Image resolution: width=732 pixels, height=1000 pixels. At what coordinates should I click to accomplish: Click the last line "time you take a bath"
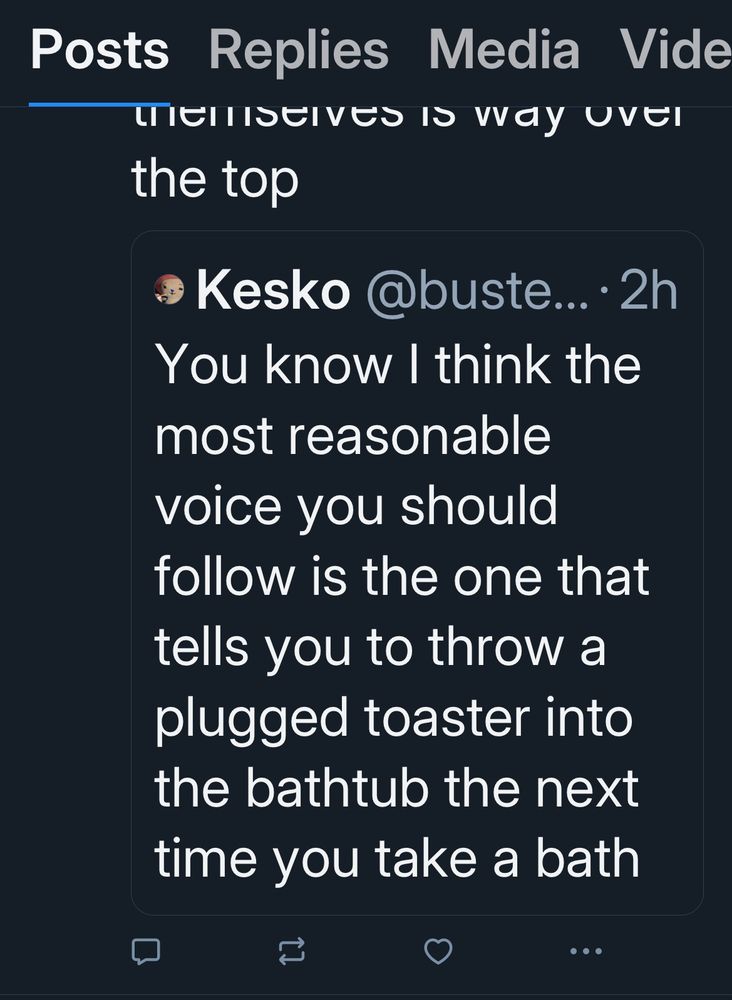tap(396, 859)
